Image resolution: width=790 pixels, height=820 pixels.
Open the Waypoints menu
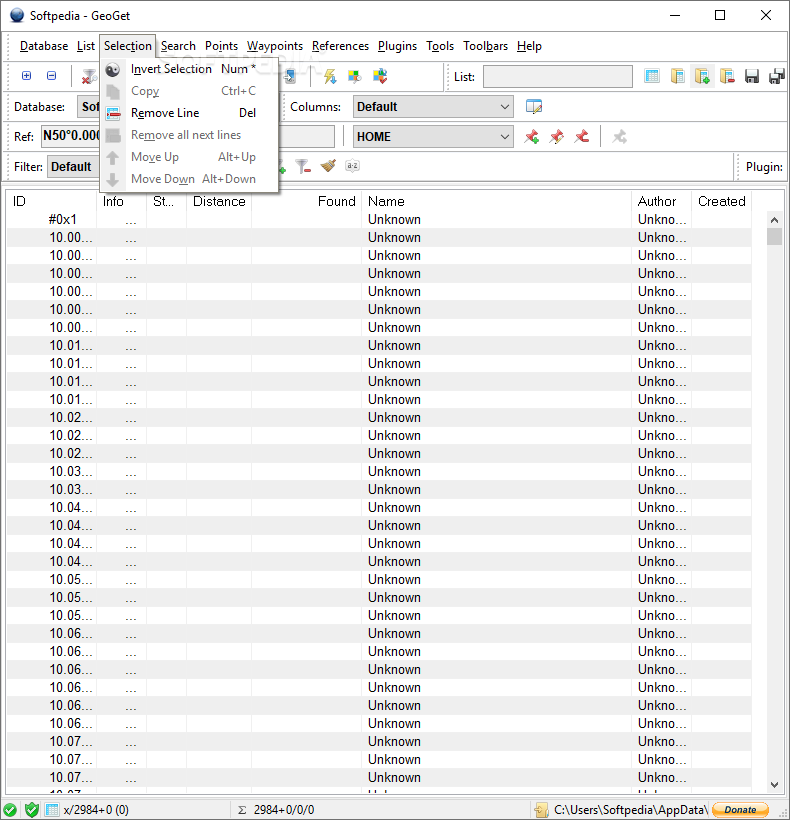click(275, 46)
